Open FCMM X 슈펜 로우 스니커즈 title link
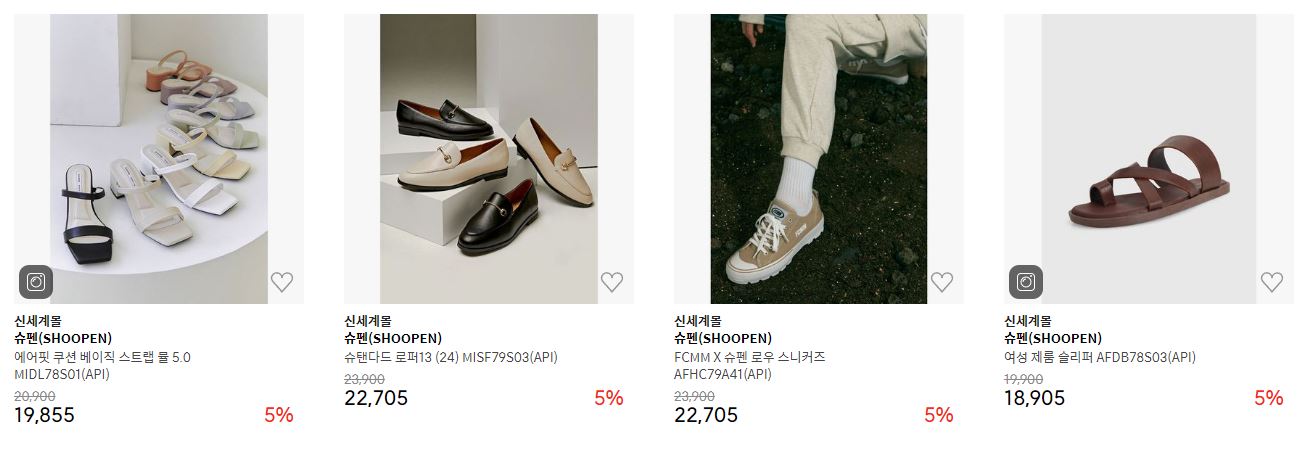The width and height of the screenshot is (1302, 463). pos(750,366)
